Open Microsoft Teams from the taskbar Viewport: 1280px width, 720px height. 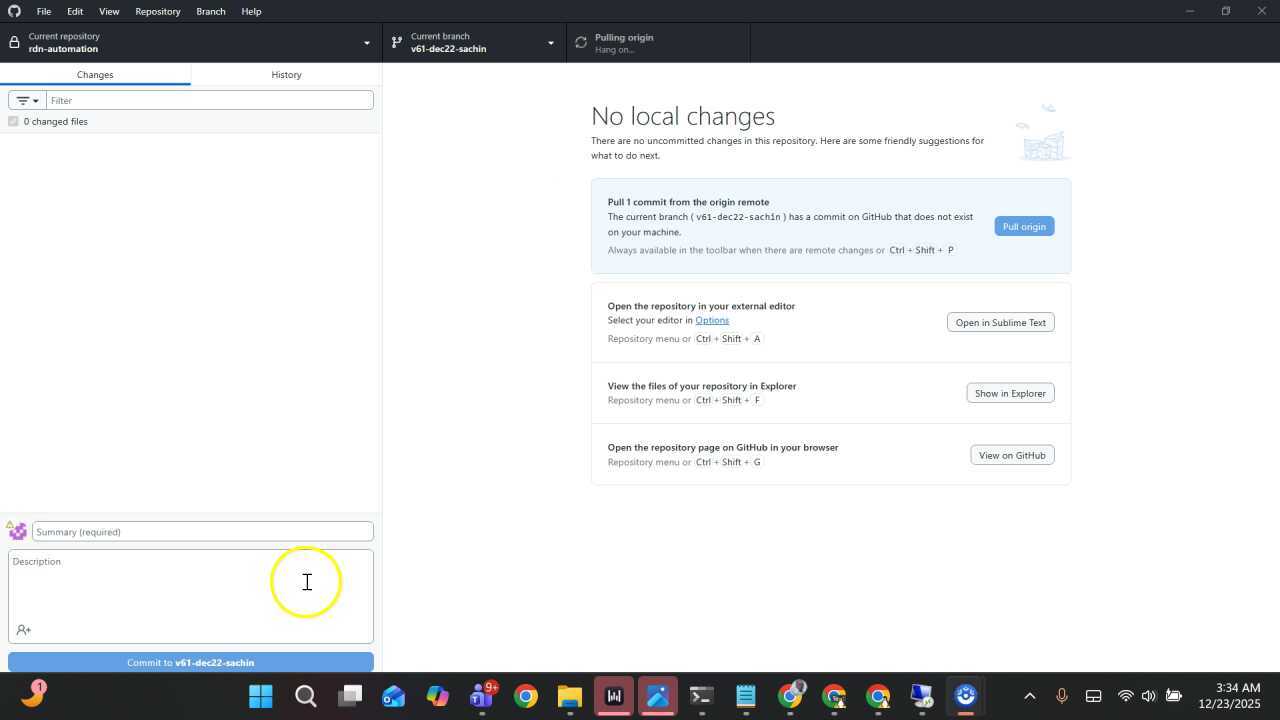[482, 696]
